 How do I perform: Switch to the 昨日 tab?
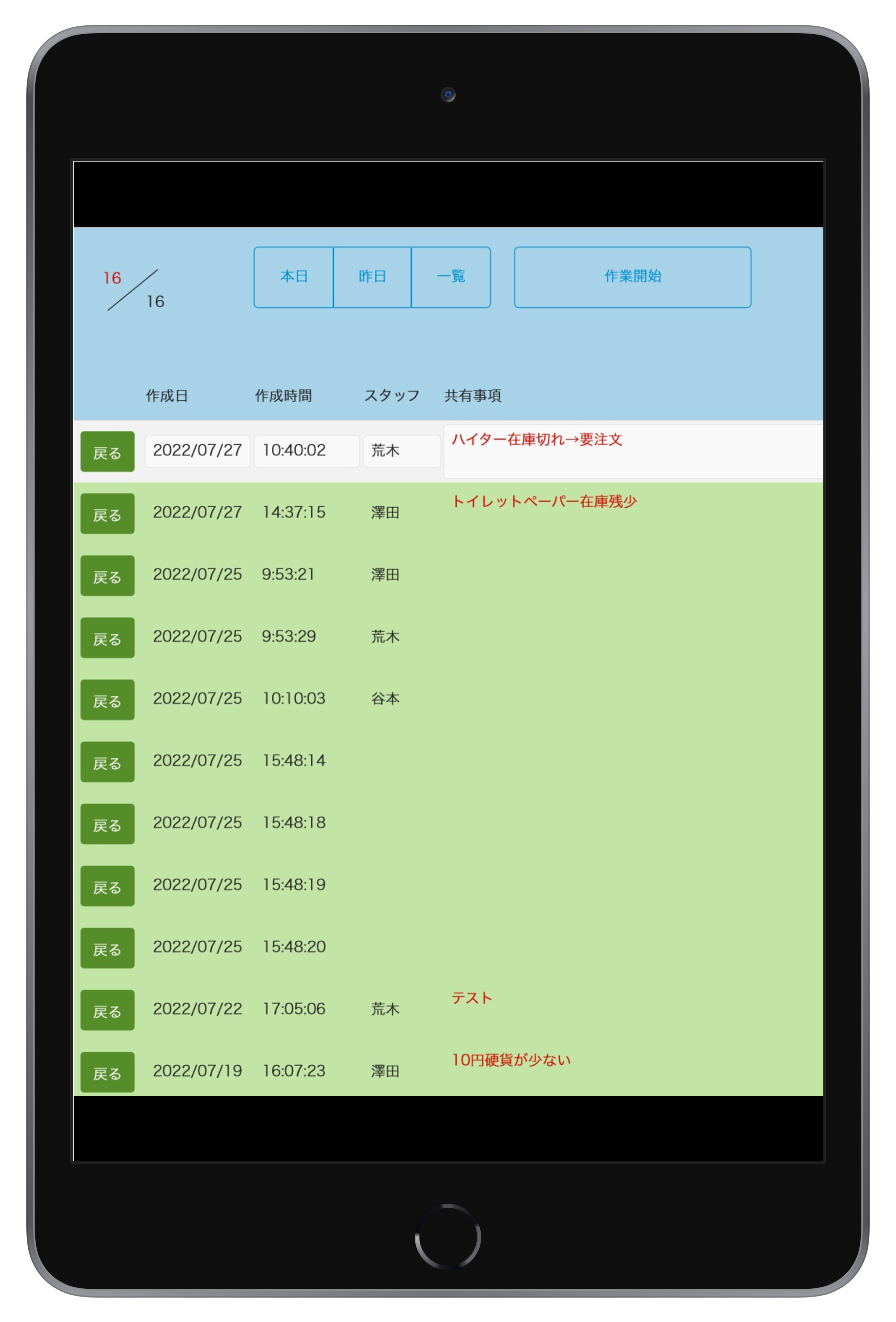[x=372, y=277]
